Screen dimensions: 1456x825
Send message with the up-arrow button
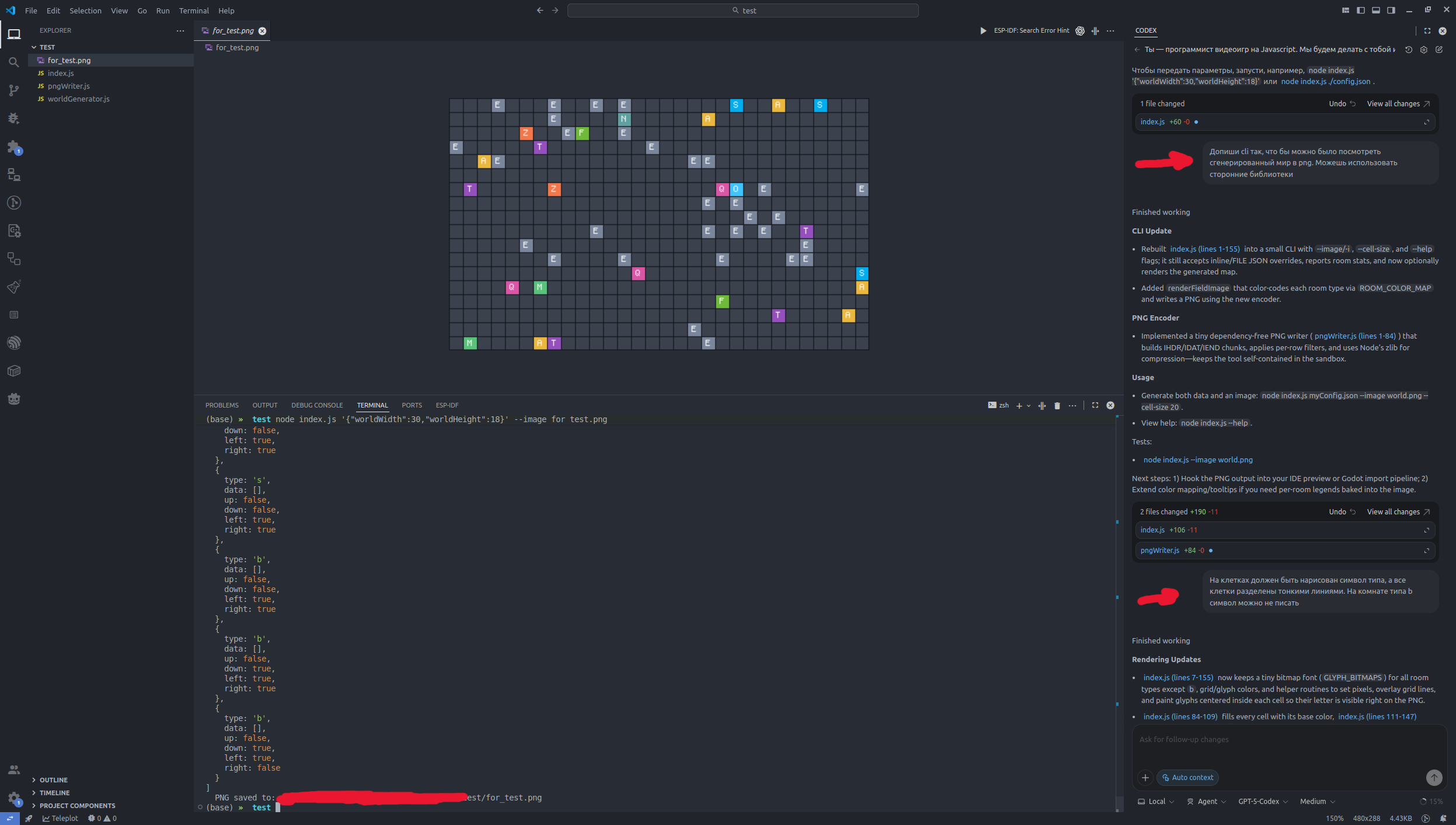[x=1434, y=777]
